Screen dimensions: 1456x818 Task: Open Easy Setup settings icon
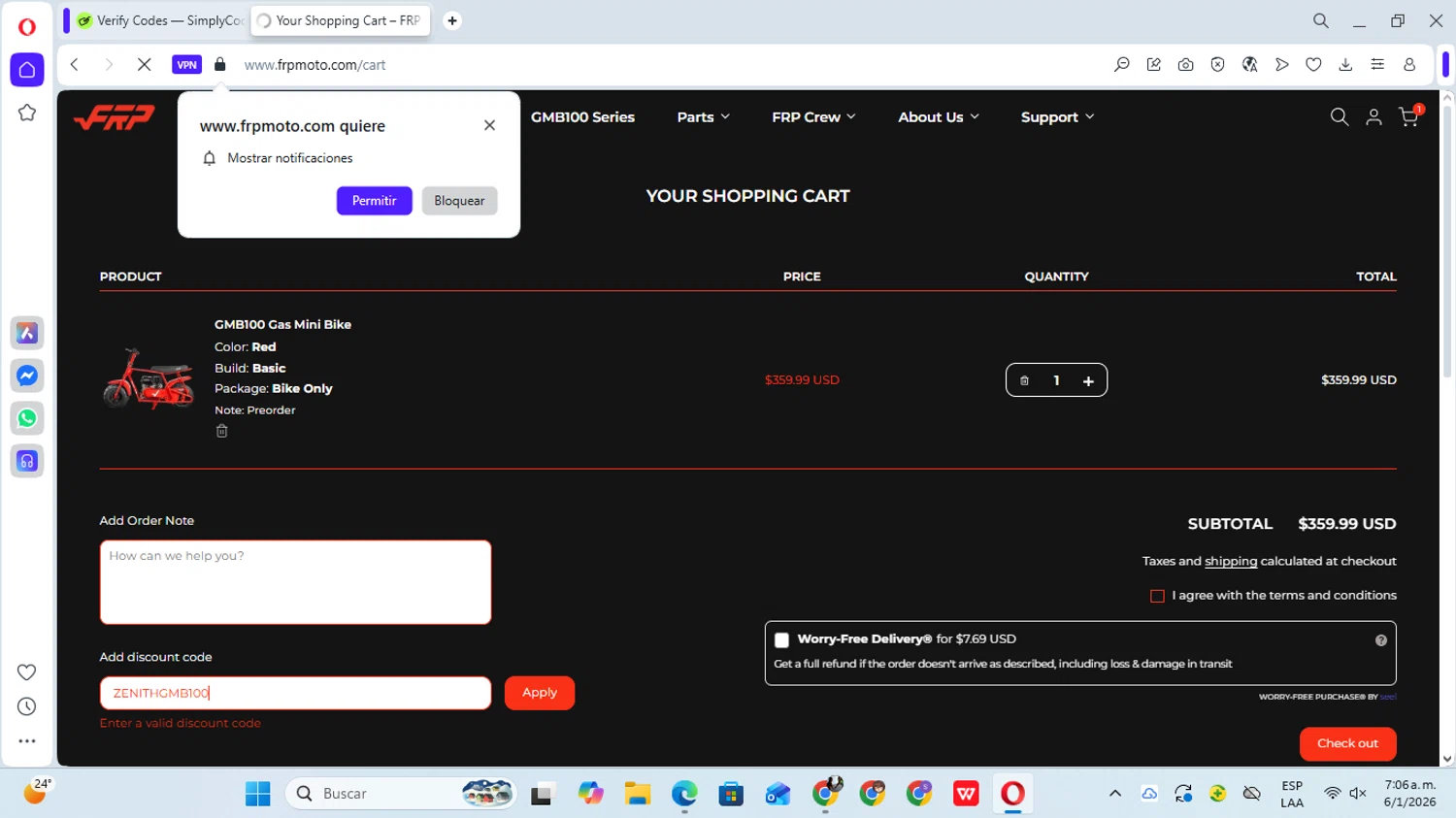tap(1377, 65)
